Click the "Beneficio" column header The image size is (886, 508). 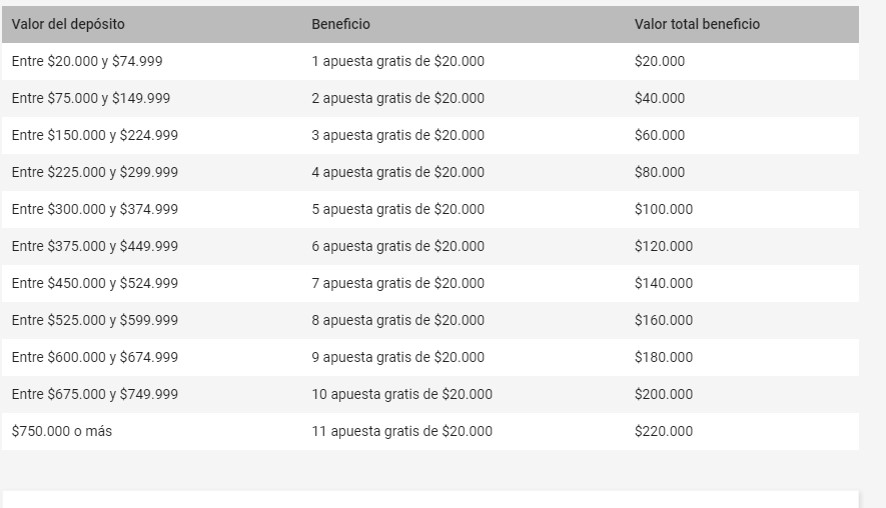340,24
